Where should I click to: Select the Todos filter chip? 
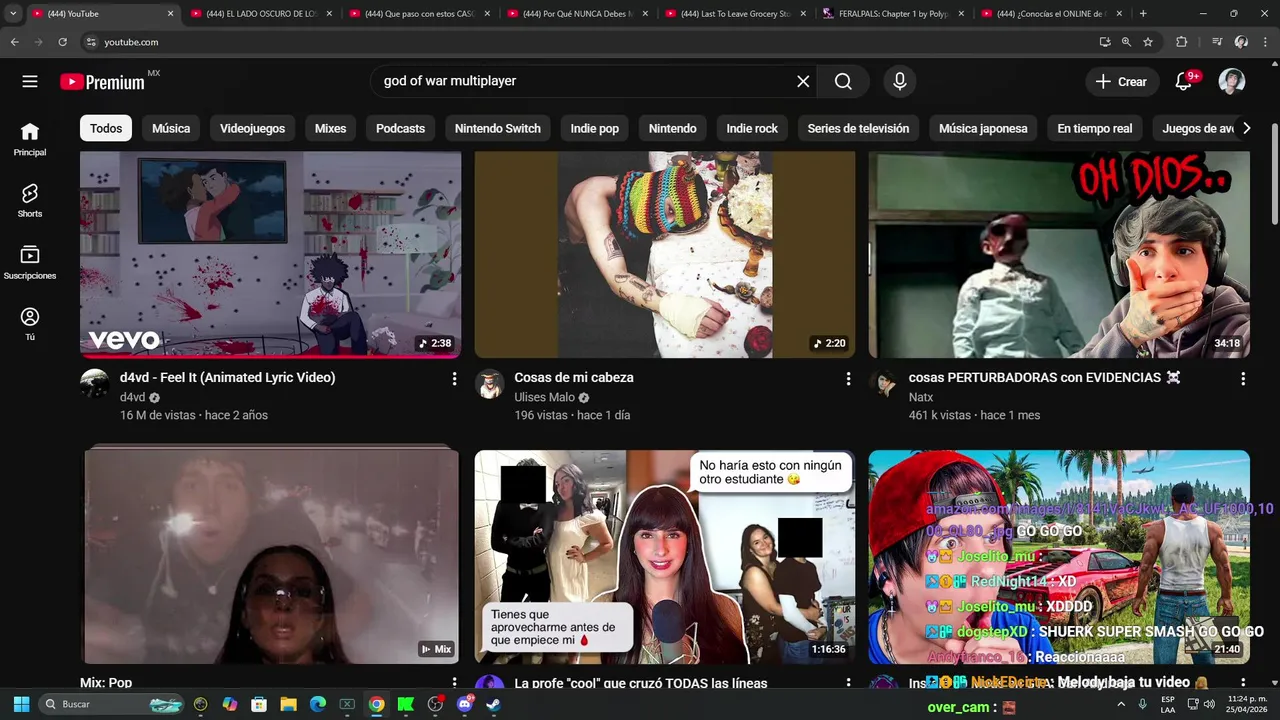coord(106,128)
